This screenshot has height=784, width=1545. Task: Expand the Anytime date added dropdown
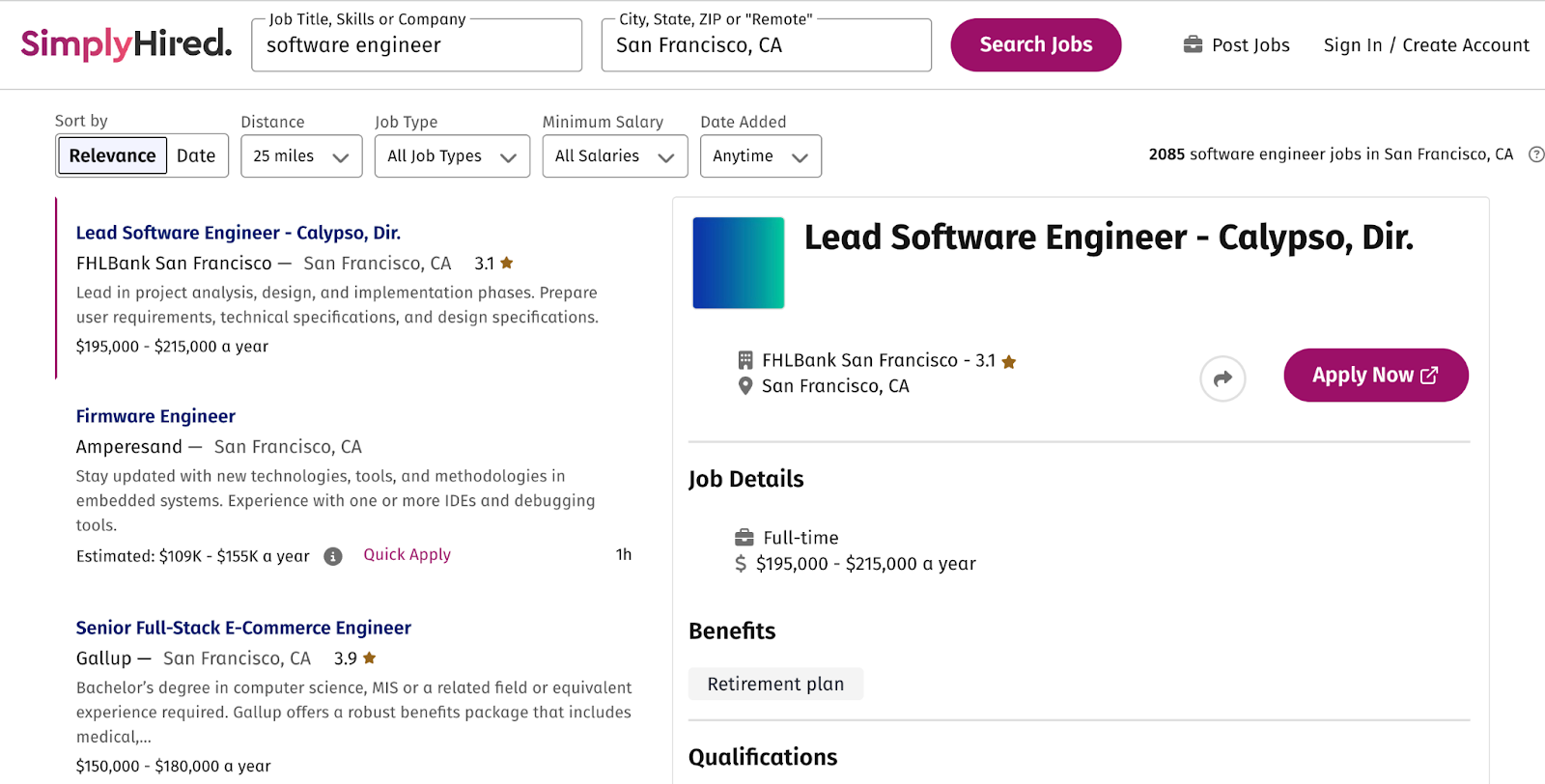(760, 156)
